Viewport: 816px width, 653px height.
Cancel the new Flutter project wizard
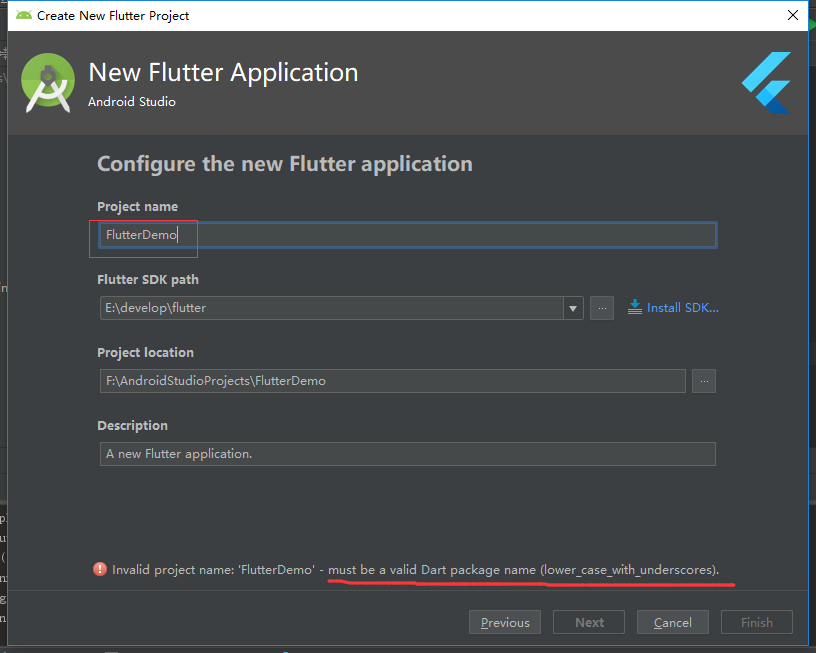(672, 622)
